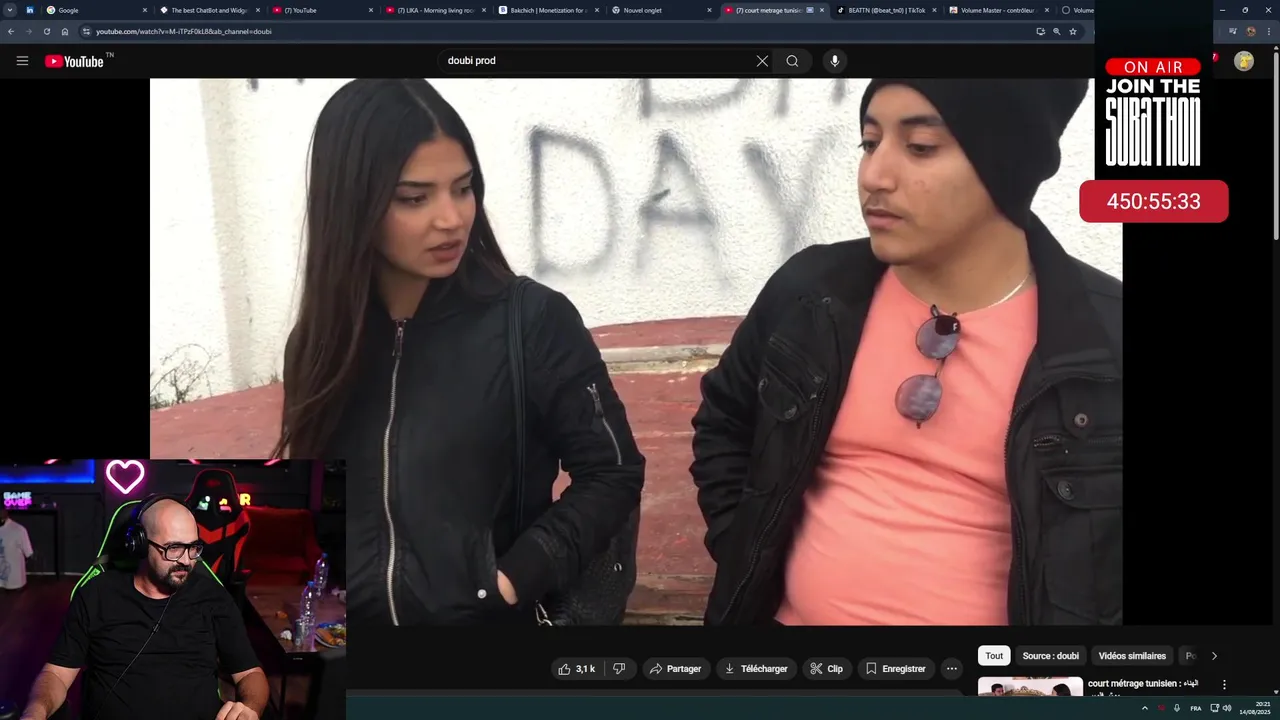Bookmark this page with the star icon

[1073, 31]
